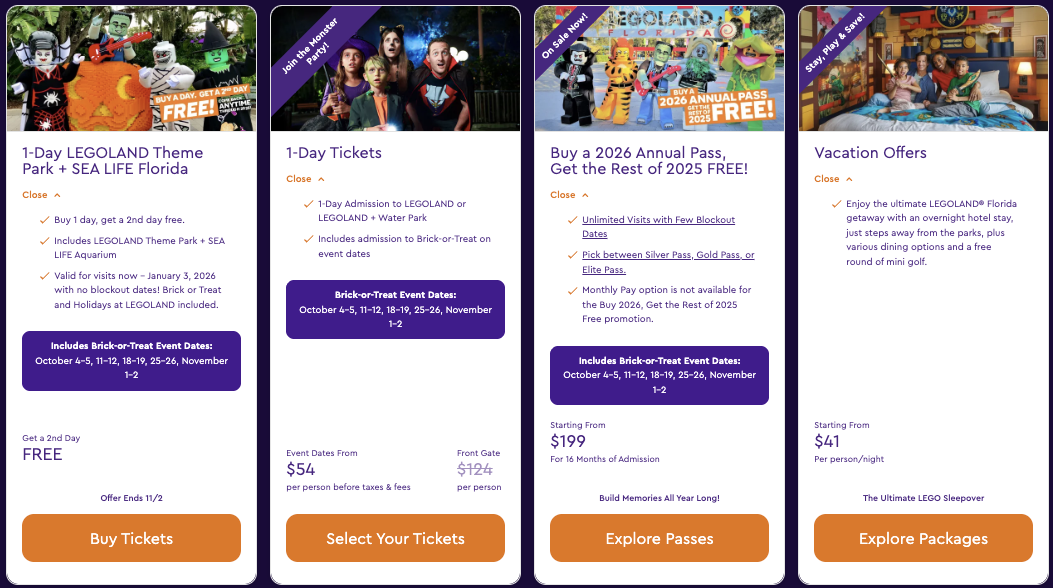The image size is (1053, 588).
Task: Click the Brick-or-Treat Event Dates box in 1-Day Tickets
Action: (395, 309)
